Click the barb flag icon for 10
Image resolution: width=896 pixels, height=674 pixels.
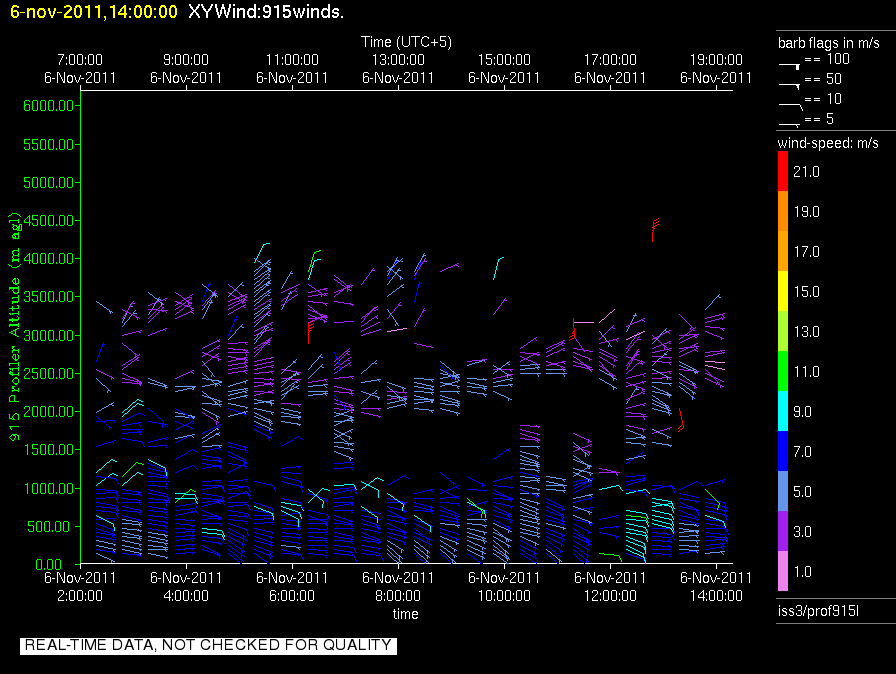click(x=791, y=106)
